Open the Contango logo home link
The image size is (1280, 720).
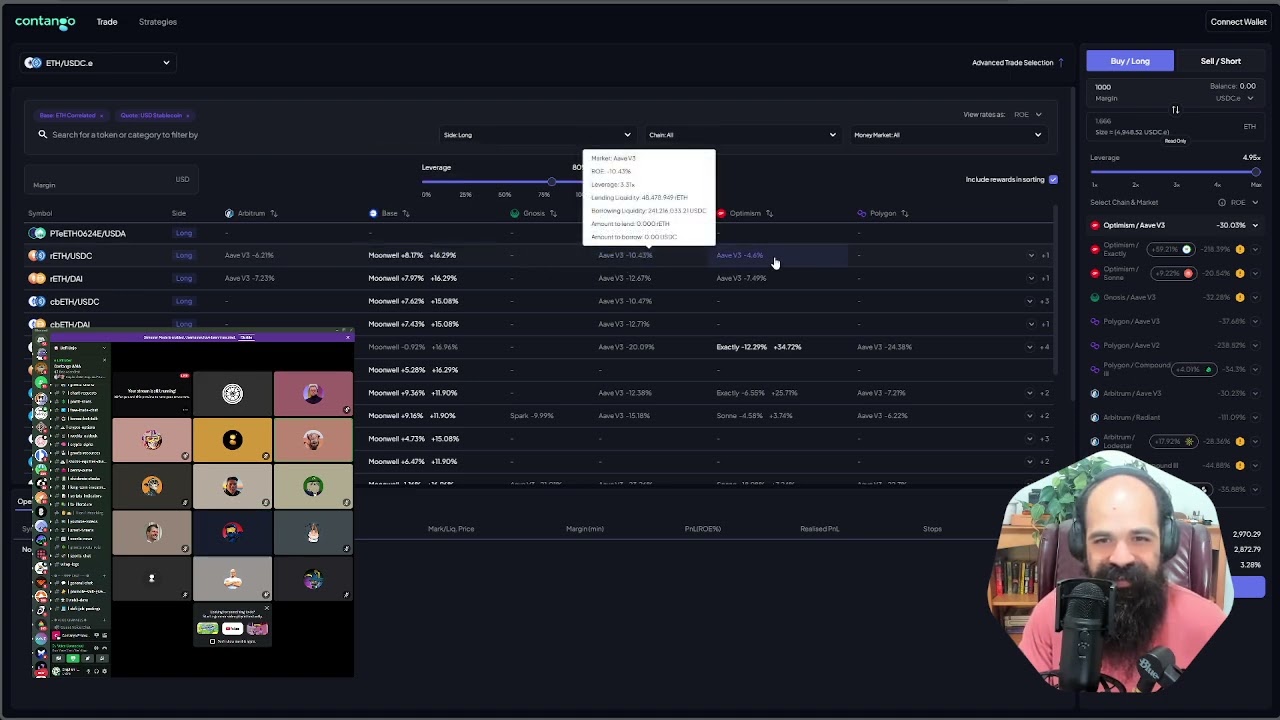point(45,21)
